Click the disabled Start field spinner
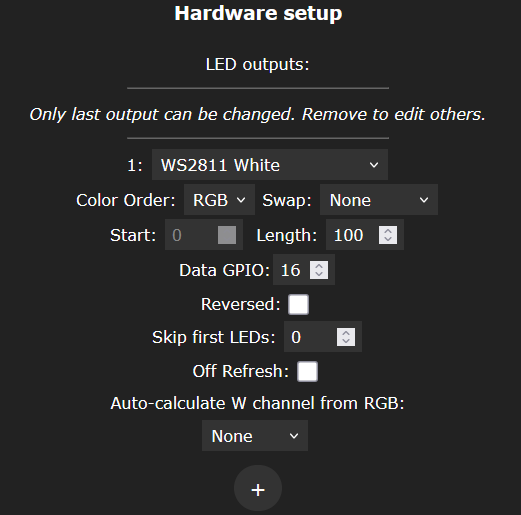Image resolution: width=521 pixels, height=515 pixels. click(227, 235)
